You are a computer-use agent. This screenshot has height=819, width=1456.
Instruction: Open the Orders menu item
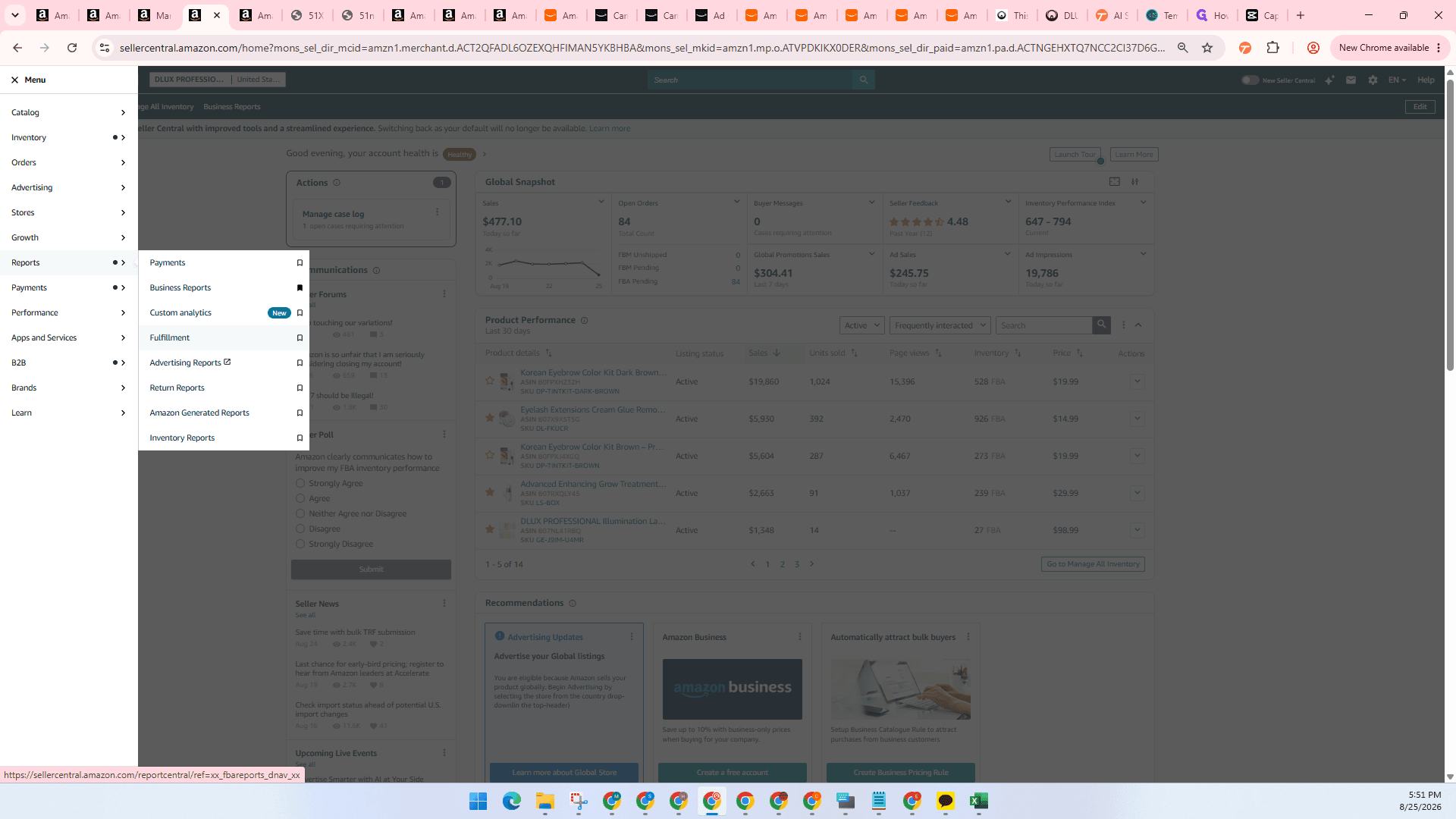68,163
